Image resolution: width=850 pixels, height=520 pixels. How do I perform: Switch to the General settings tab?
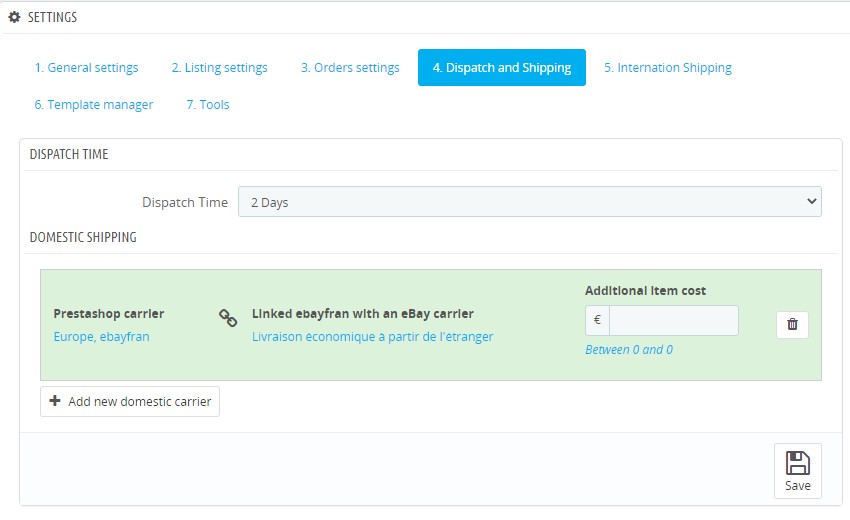tap(86, 68)
